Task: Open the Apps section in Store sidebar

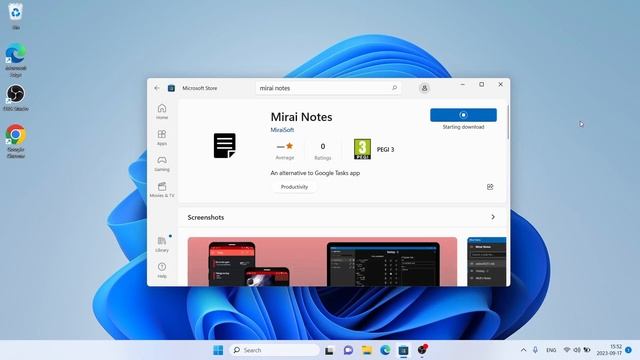Action: coord(162,138)
